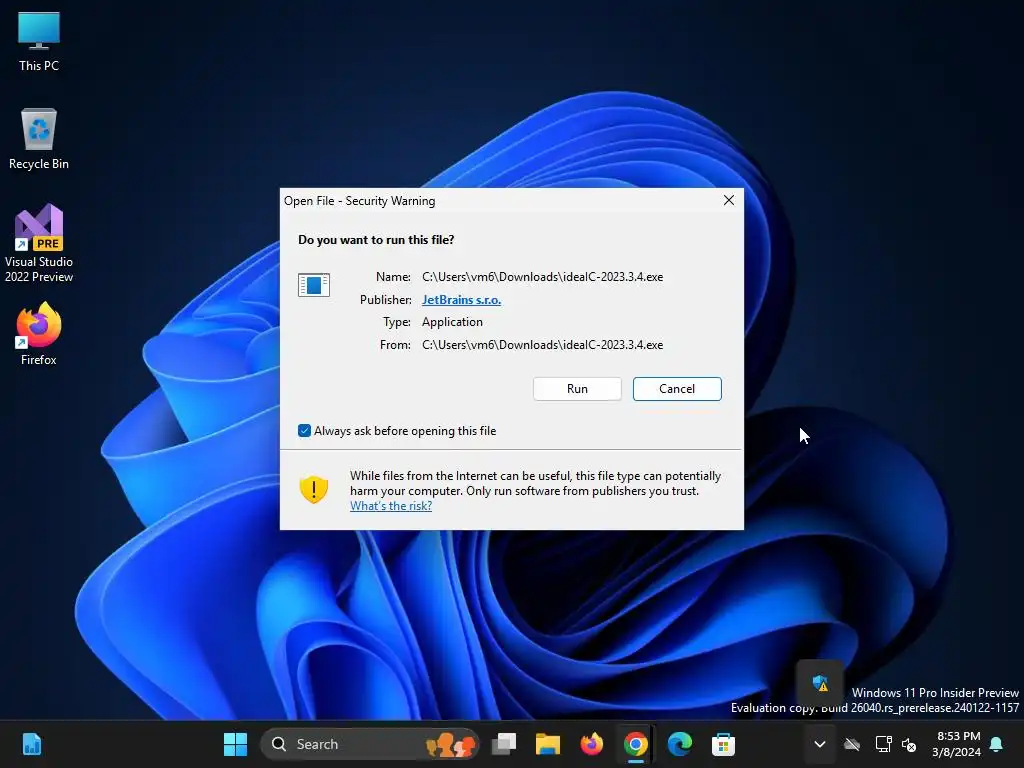Screen dimensions: 1024x768
Task: Open Task View from the taskbar
Action: (504, 744)
